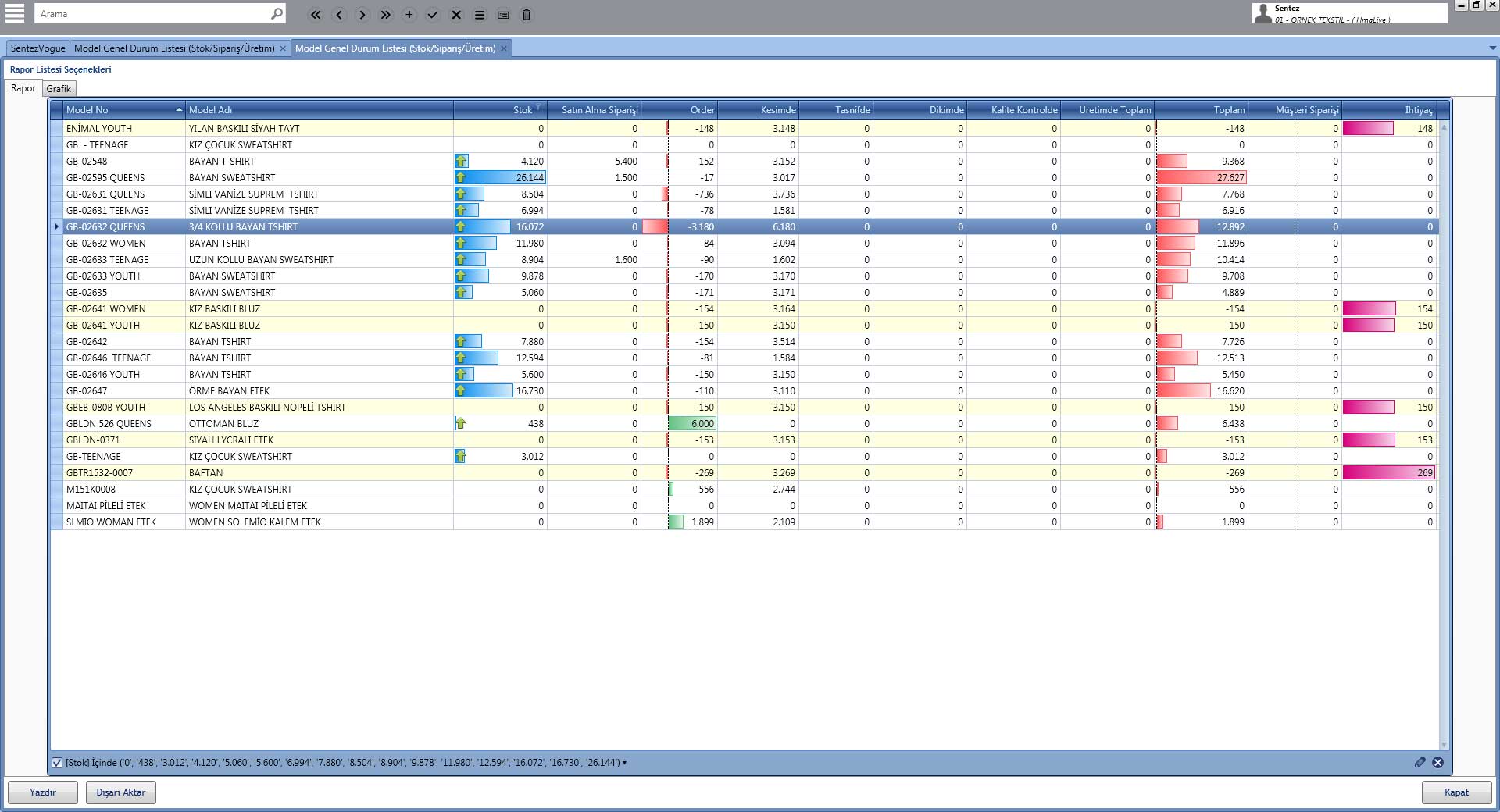This screenshot has height=812, width=1500.
Task: Edit the filter with the pencil icon
Action: (1420, 762)
